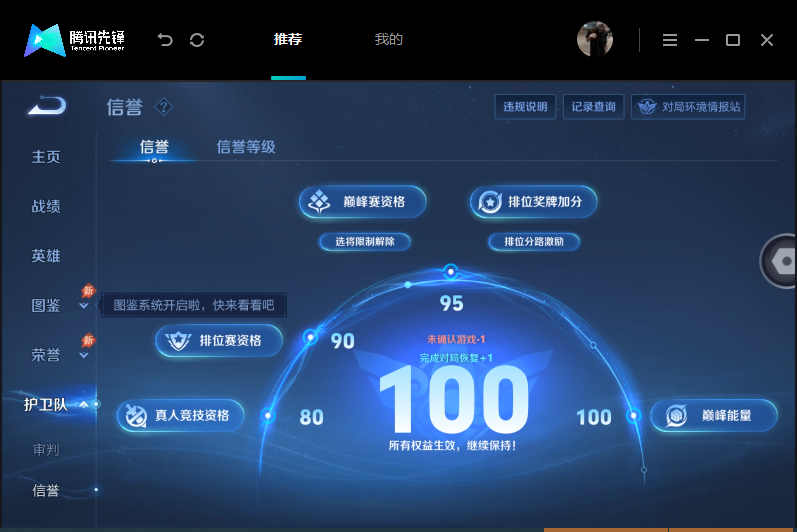This screenshot has height=532, width=797.
Task: Click the 对局环境情报站 emblem icon
Action: point(647,107)
